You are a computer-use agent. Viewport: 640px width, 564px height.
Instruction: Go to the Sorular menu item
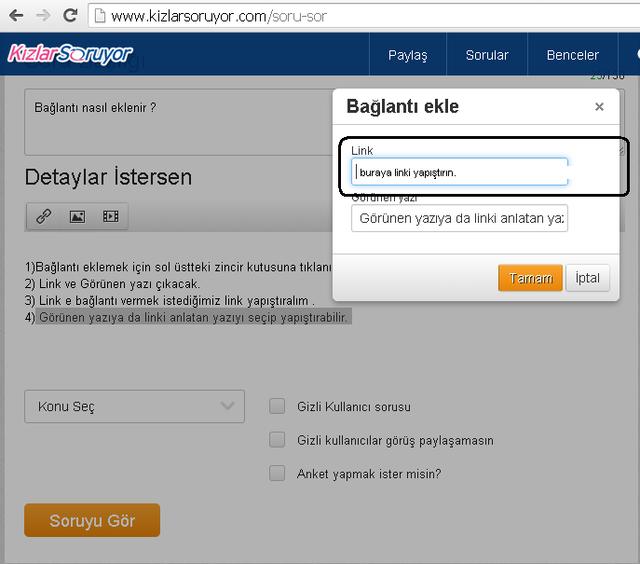(x=487, y=55)
